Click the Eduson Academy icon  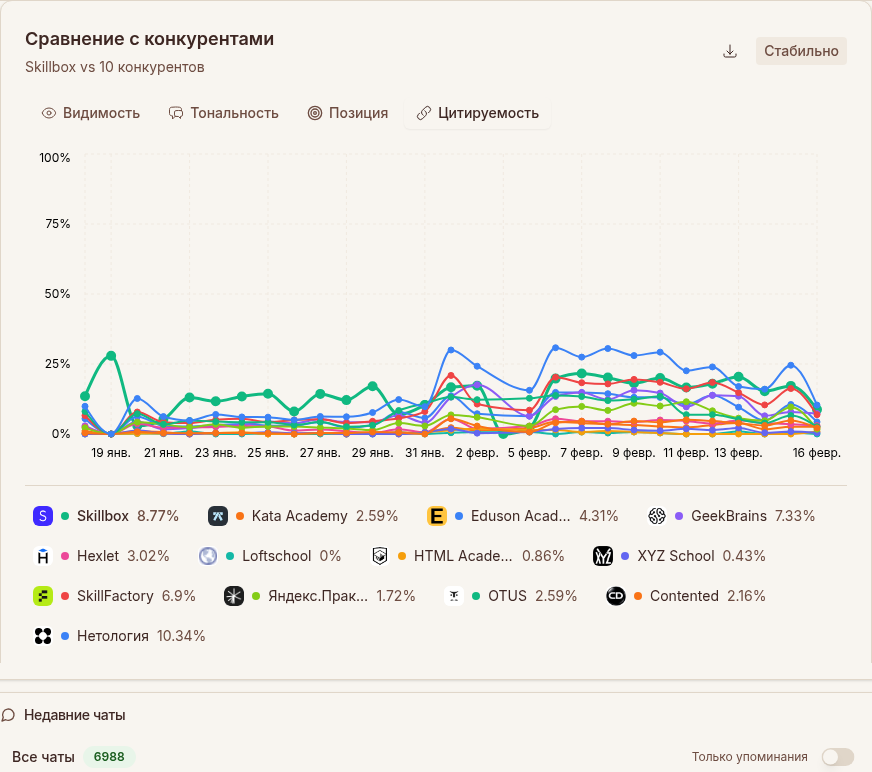[x=437, y=515]
